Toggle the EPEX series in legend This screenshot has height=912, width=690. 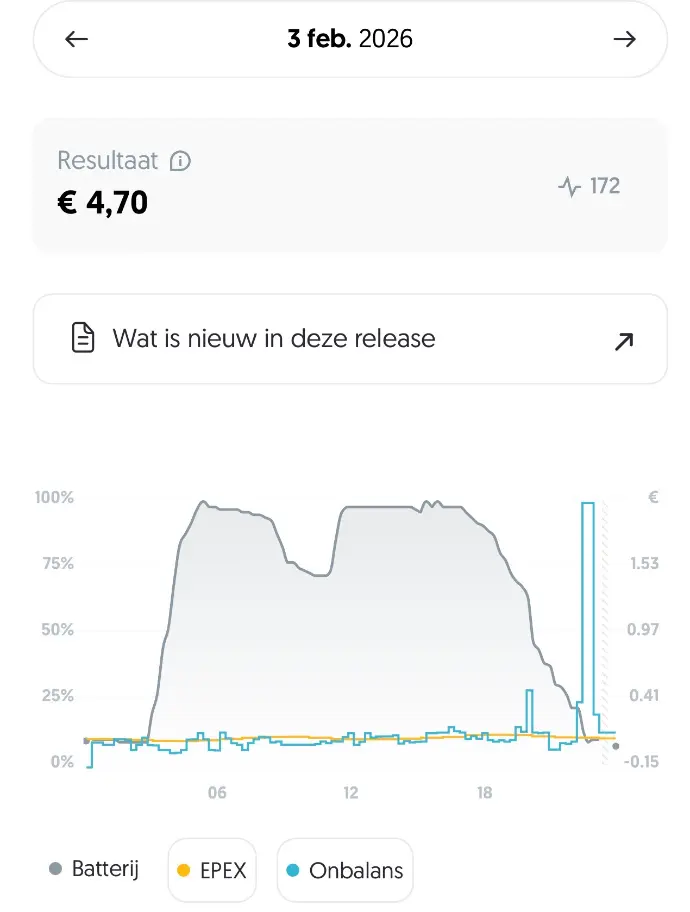click(211, 870)
